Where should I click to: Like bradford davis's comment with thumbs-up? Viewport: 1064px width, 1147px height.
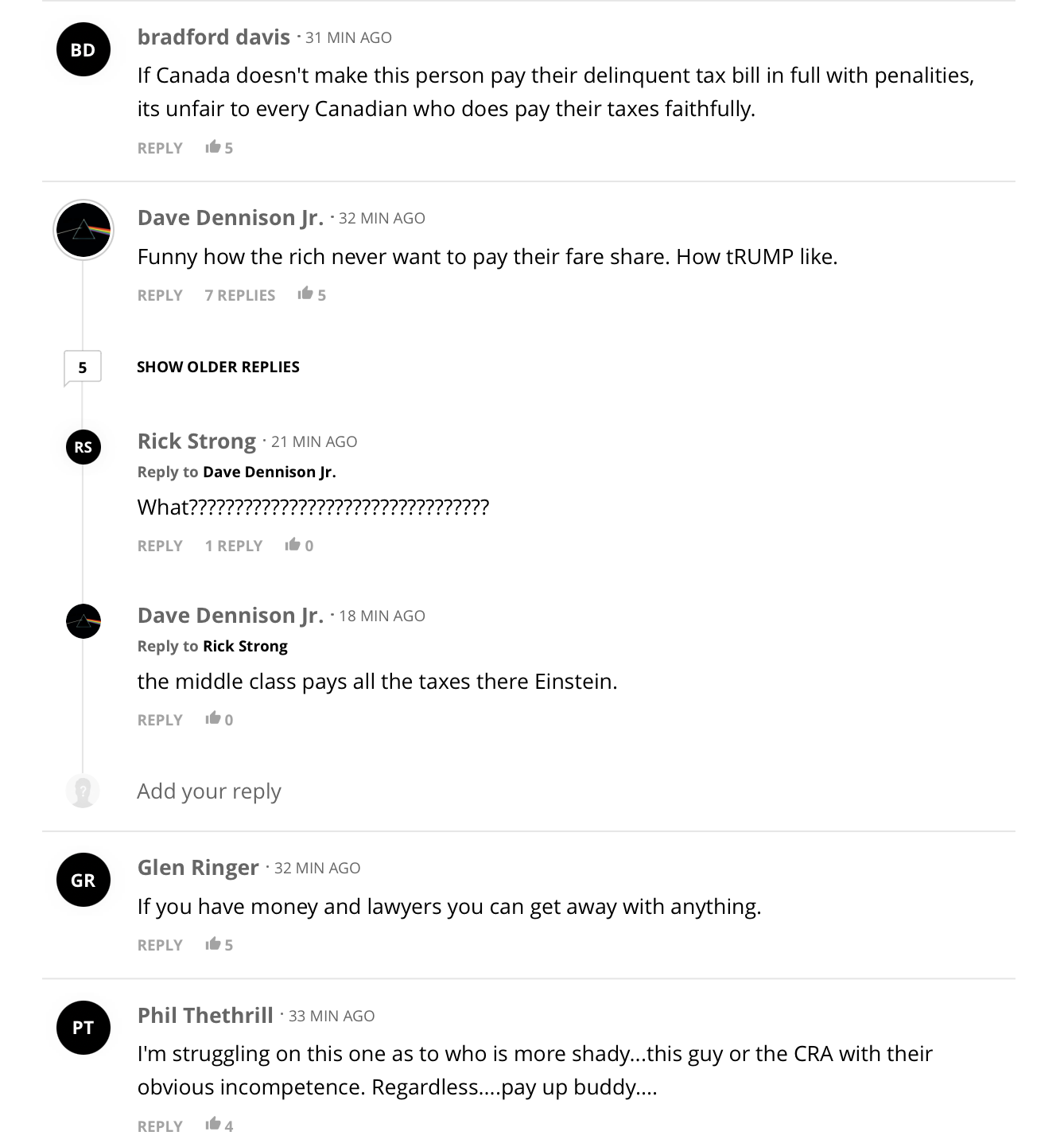(212, 147)
